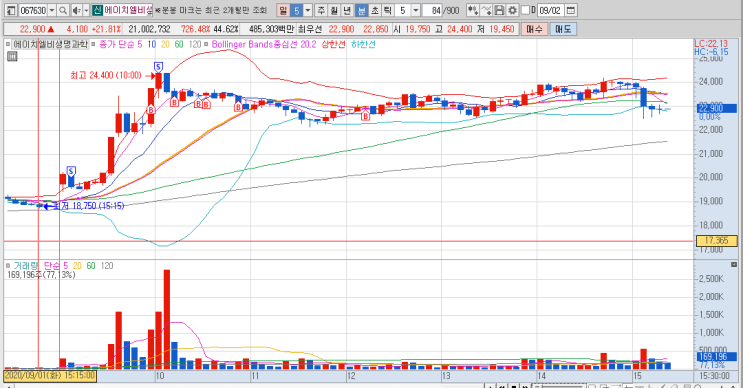The width and height of the screenshot is (743, 388).
Task: Click the minute interval field showing 5
Action: coord(403,10)
